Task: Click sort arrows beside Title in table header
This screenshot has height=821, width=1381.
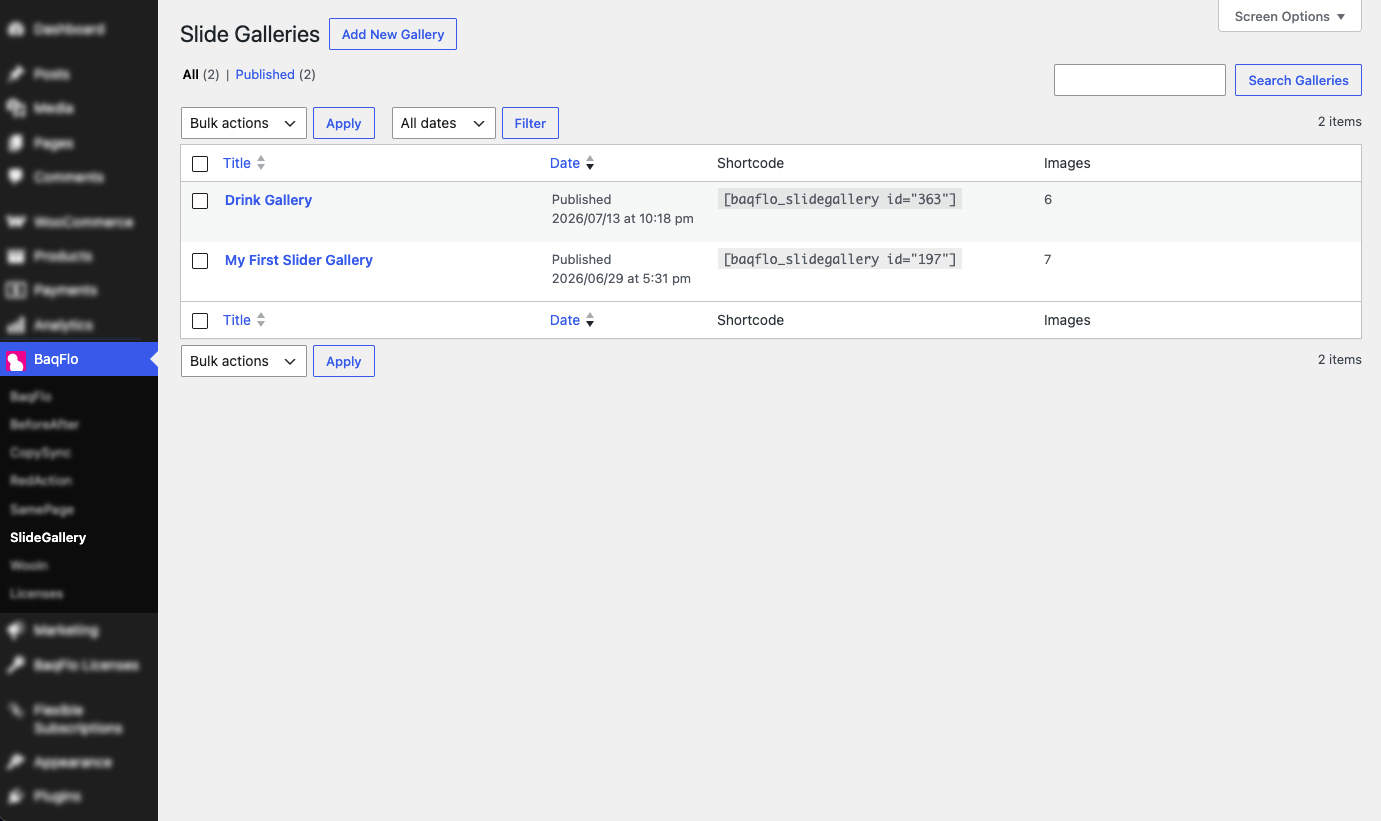Action: pos(261,163)
